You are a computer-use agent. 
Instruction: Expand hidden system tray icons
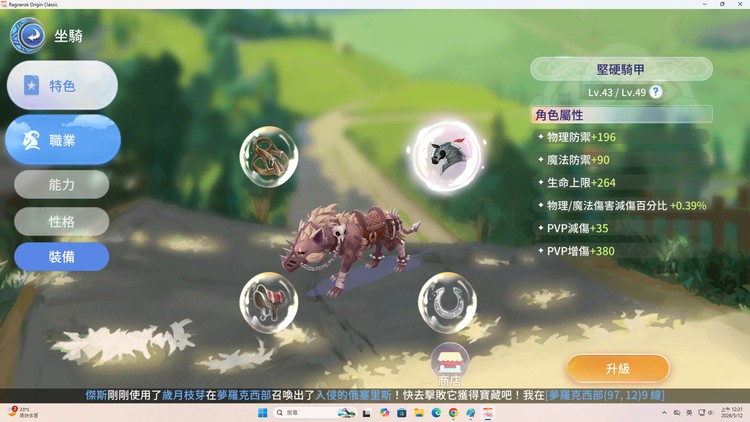click(664, 413)
